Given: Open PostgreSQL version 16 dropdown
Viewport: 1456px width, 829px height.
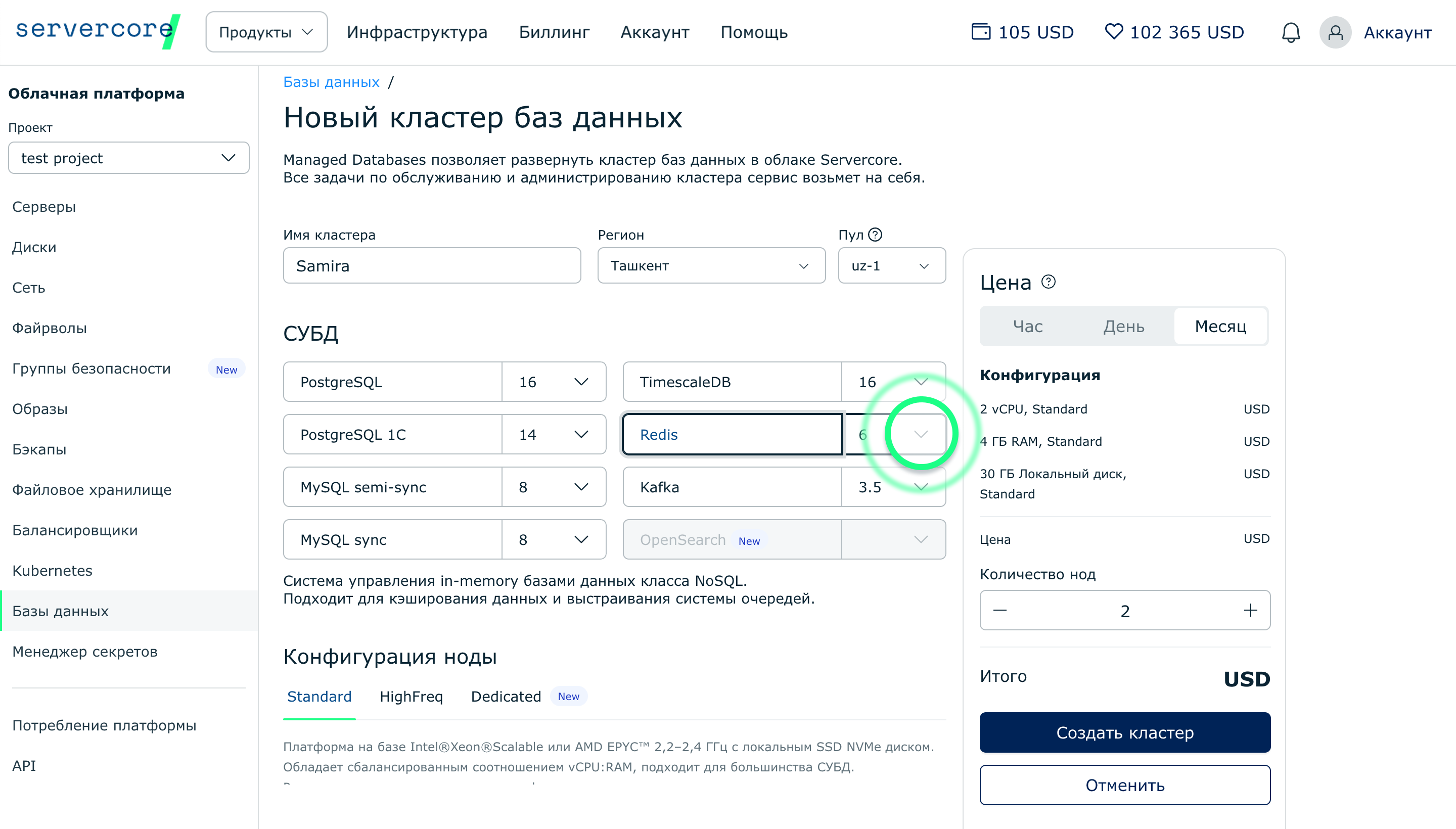Looking at the screenshot, I should (x=554, y=382).
